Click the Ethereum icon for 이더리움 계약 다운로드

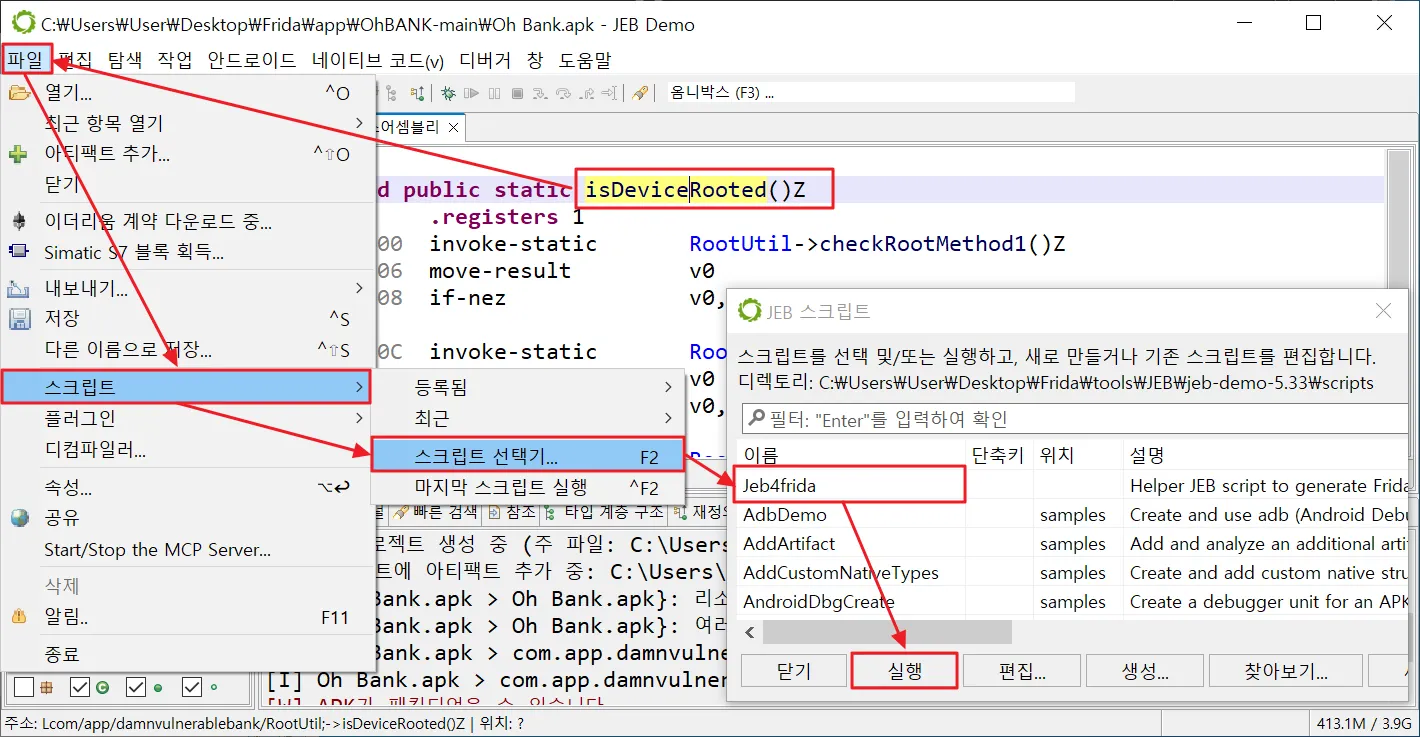[x=19, y=221]
